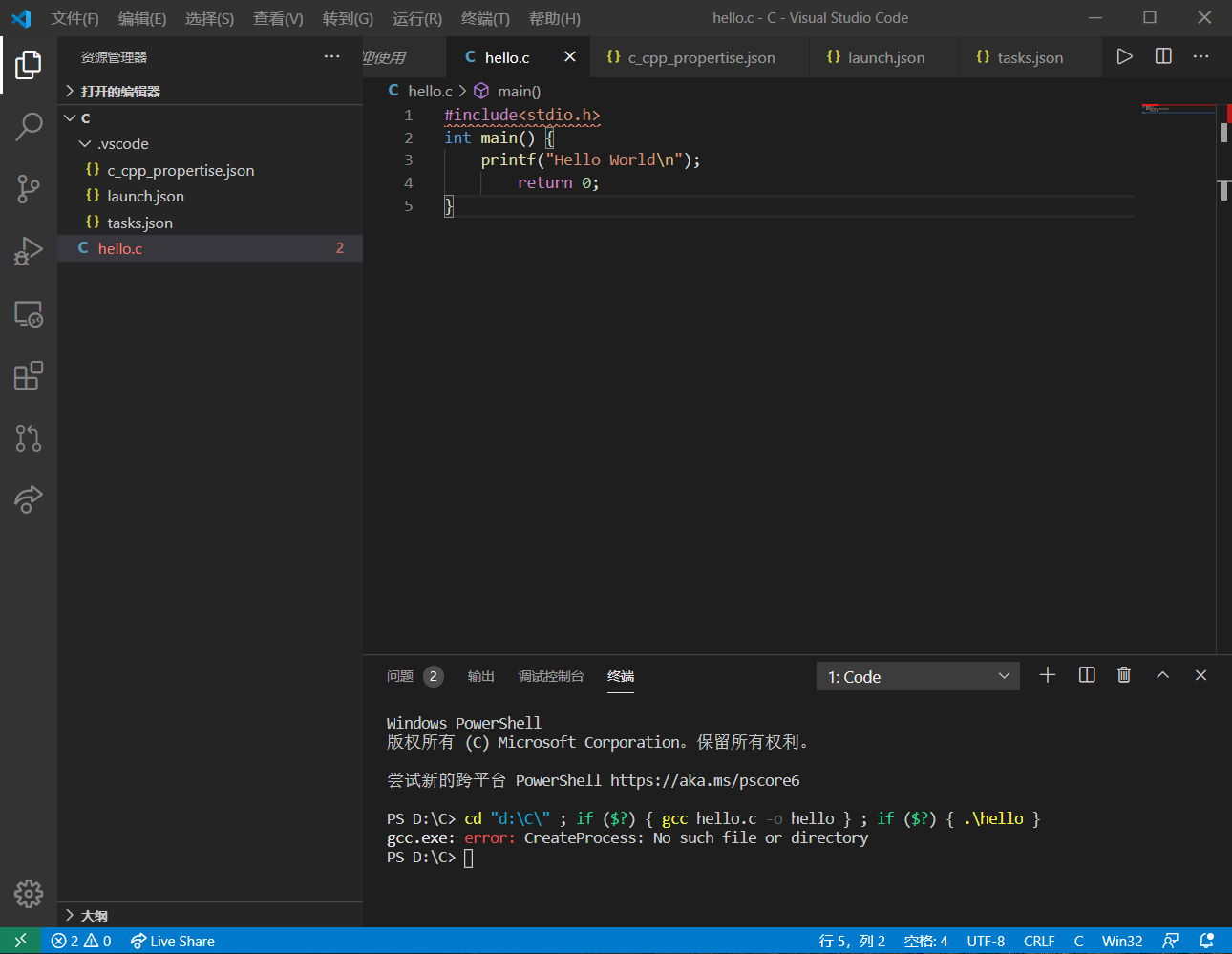Open the GitHub Pull Requests view
Viewport: 1232px width, 954px height.
29,438
